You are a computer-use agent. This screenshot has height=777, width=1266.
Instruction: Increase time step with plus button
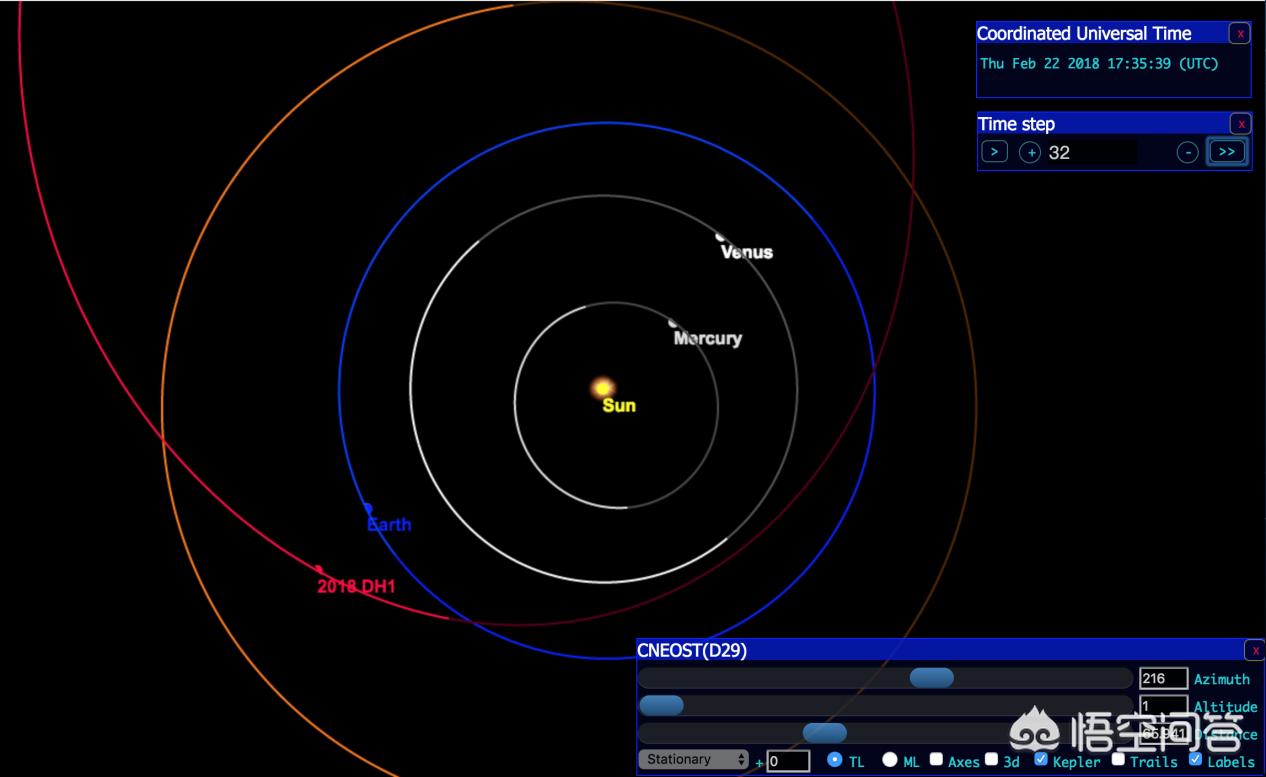1030,152
